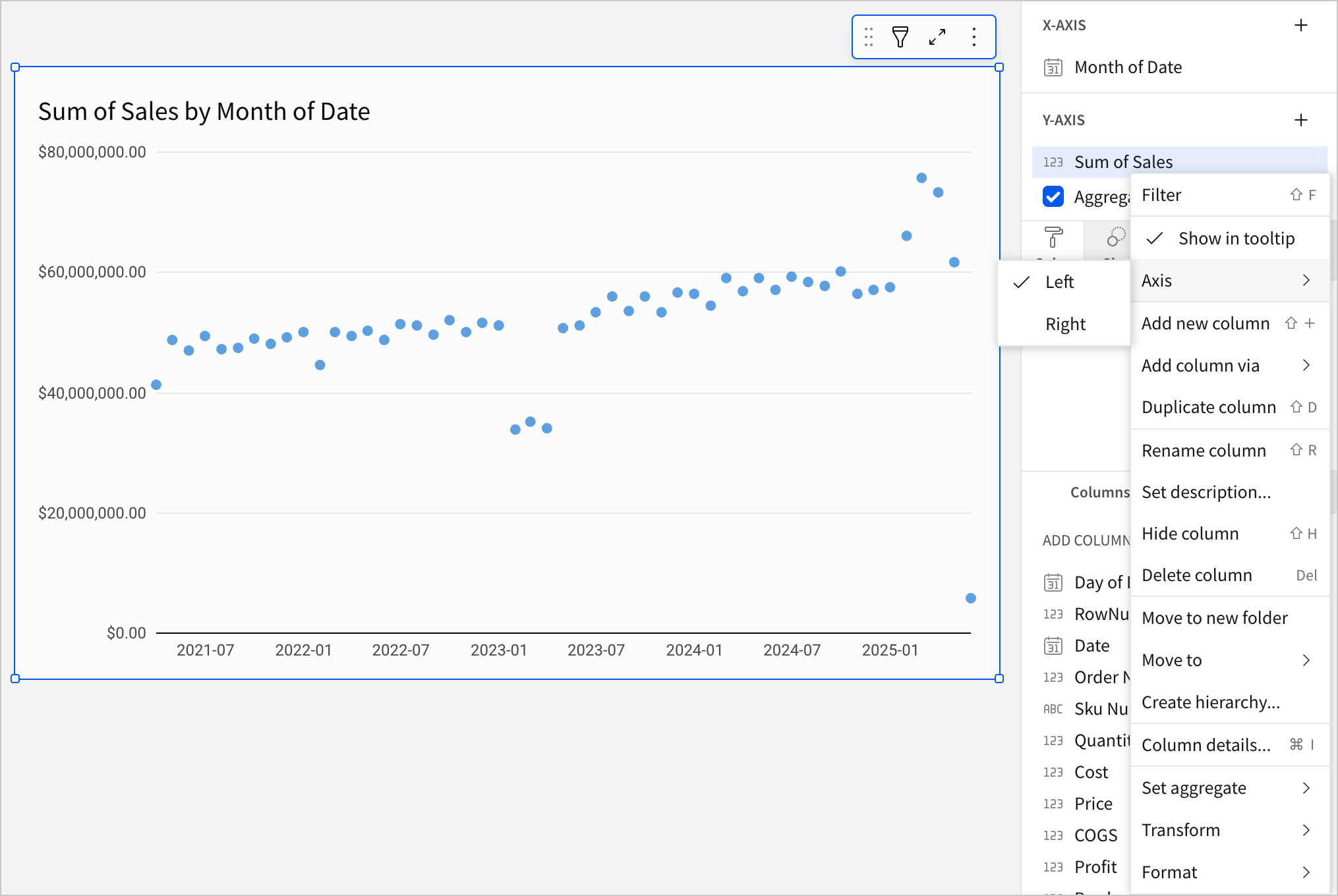Click 123 icon next to Profit
The image size is (1338, 896).
1053,867
